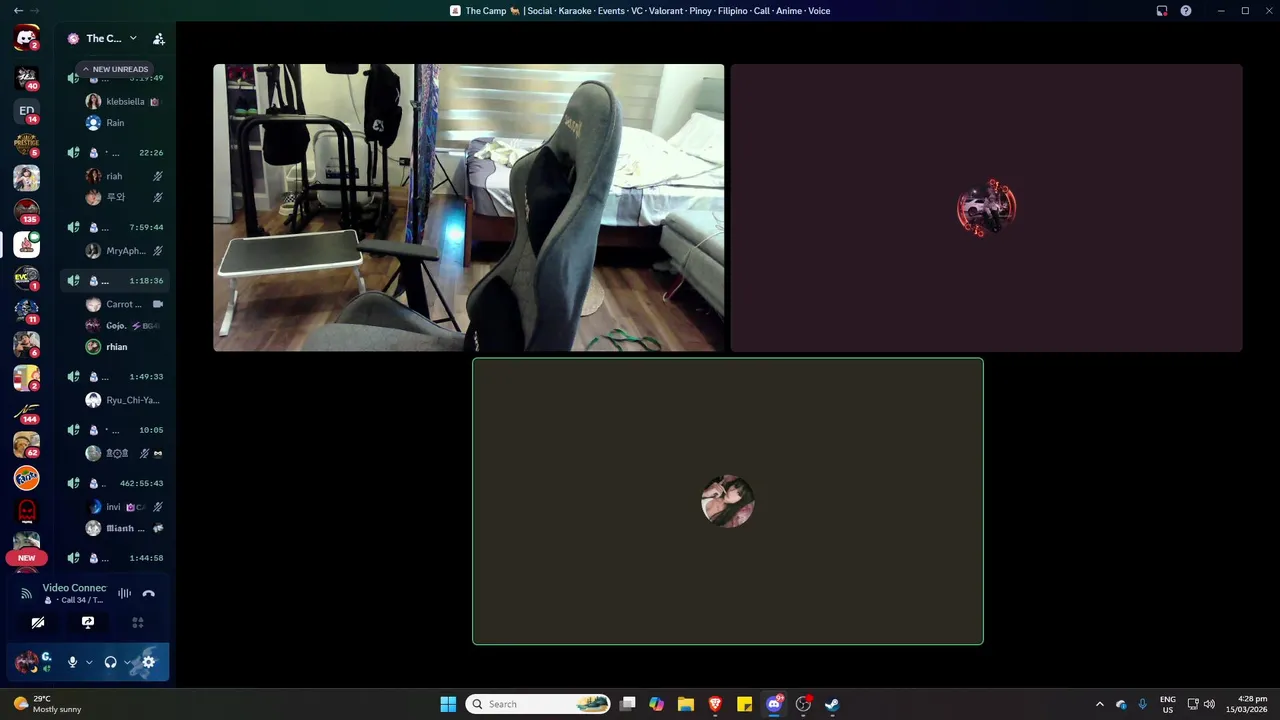The height and width of the screenshot is (720, 1280).
Task: Toggle headphone deafen
Action: tap(110, 662)
